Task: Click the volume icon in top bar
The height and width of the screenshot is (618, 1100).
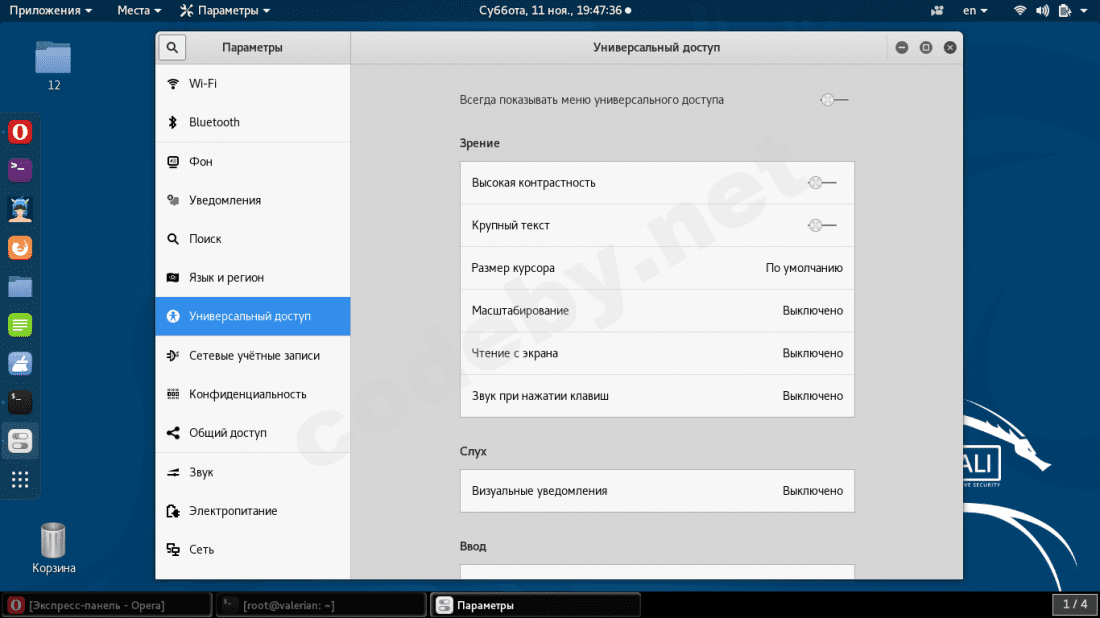Action: coord(1042,11)
